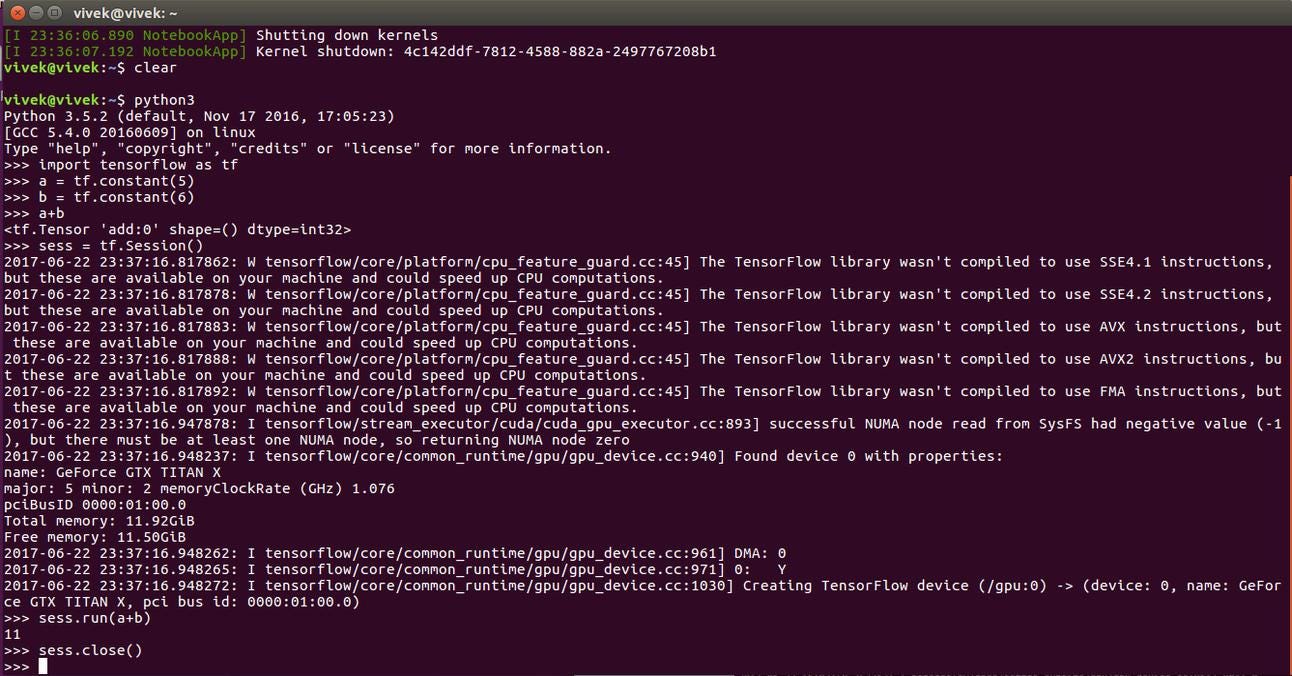Viewport: 1292px width, 676px height.
Task: Click the 'b = tf.constant(6)' line
Action: coord(99,197)
